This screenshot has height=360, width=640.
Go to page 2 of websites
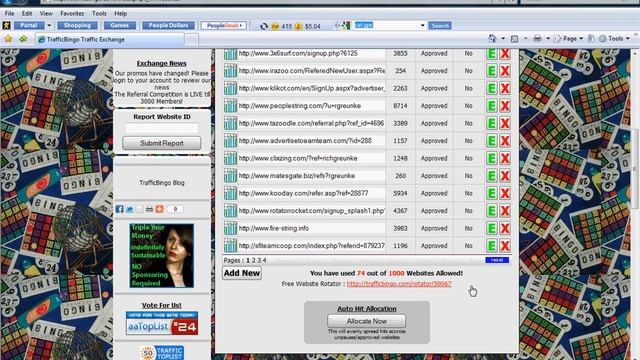253,260
